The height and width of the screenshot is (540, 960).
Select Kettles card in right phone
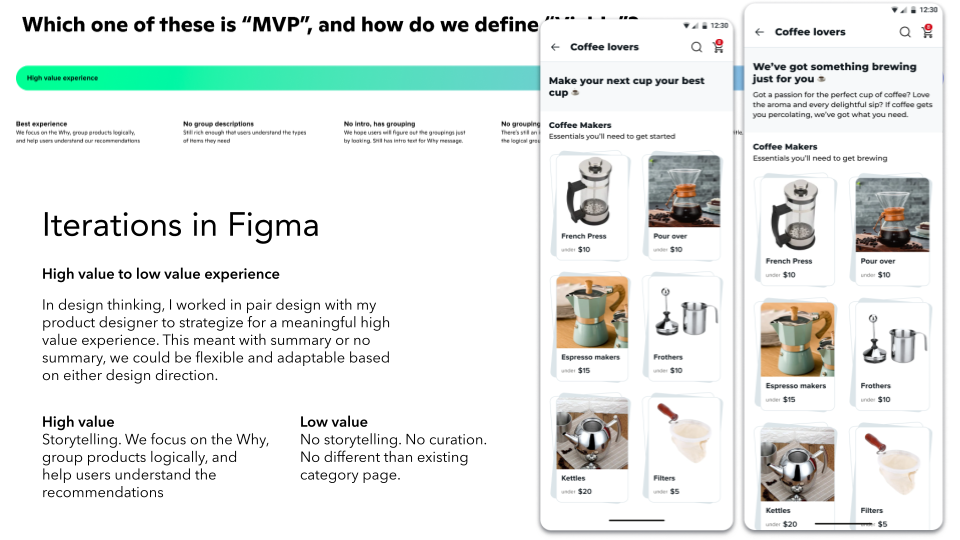pos(796,477)
